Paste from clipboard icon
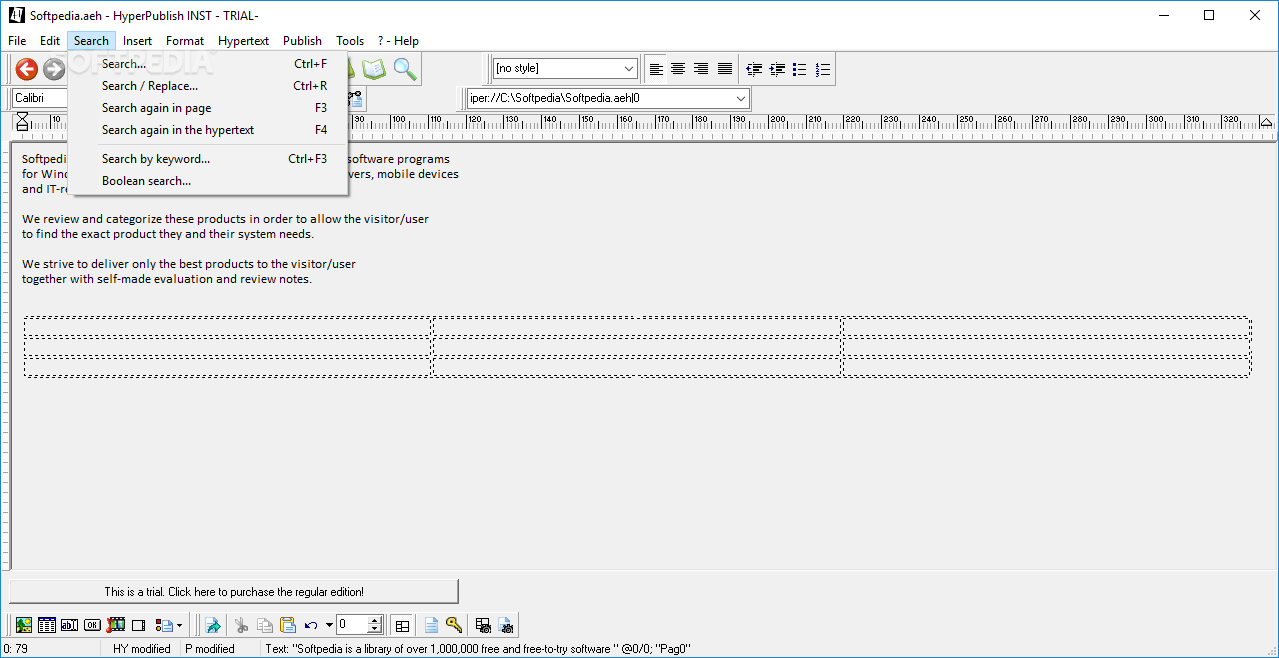 click(288, 625)
